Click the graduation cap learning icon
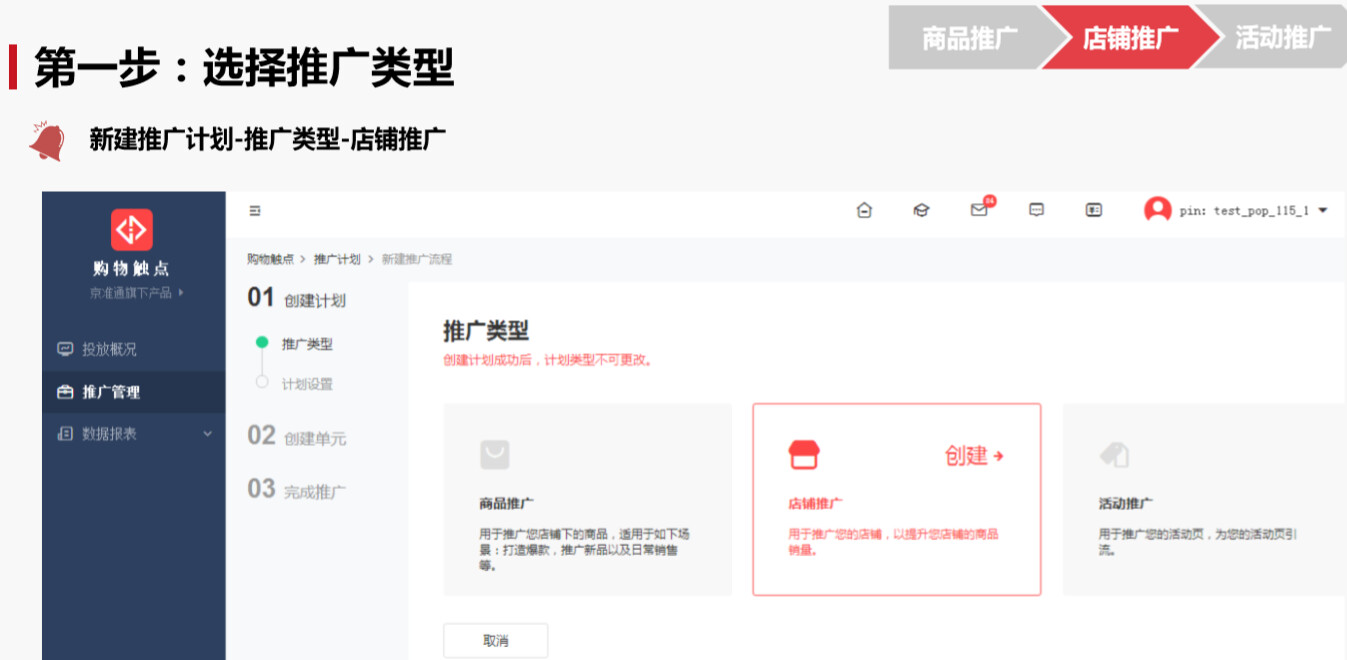Image resolution: width=1347 pixels, height=660 pixels. pyautogui.click(x=921, y=210)
